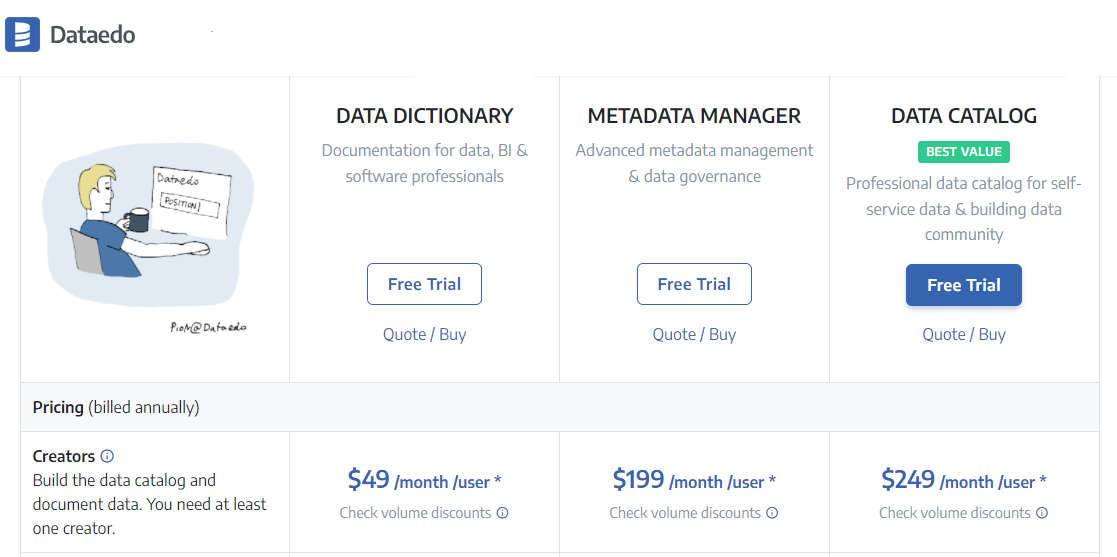Screen dimensions: 1117x557
Task: Select the METADATA MANAGER plan heading
Action: click(695, 115)
